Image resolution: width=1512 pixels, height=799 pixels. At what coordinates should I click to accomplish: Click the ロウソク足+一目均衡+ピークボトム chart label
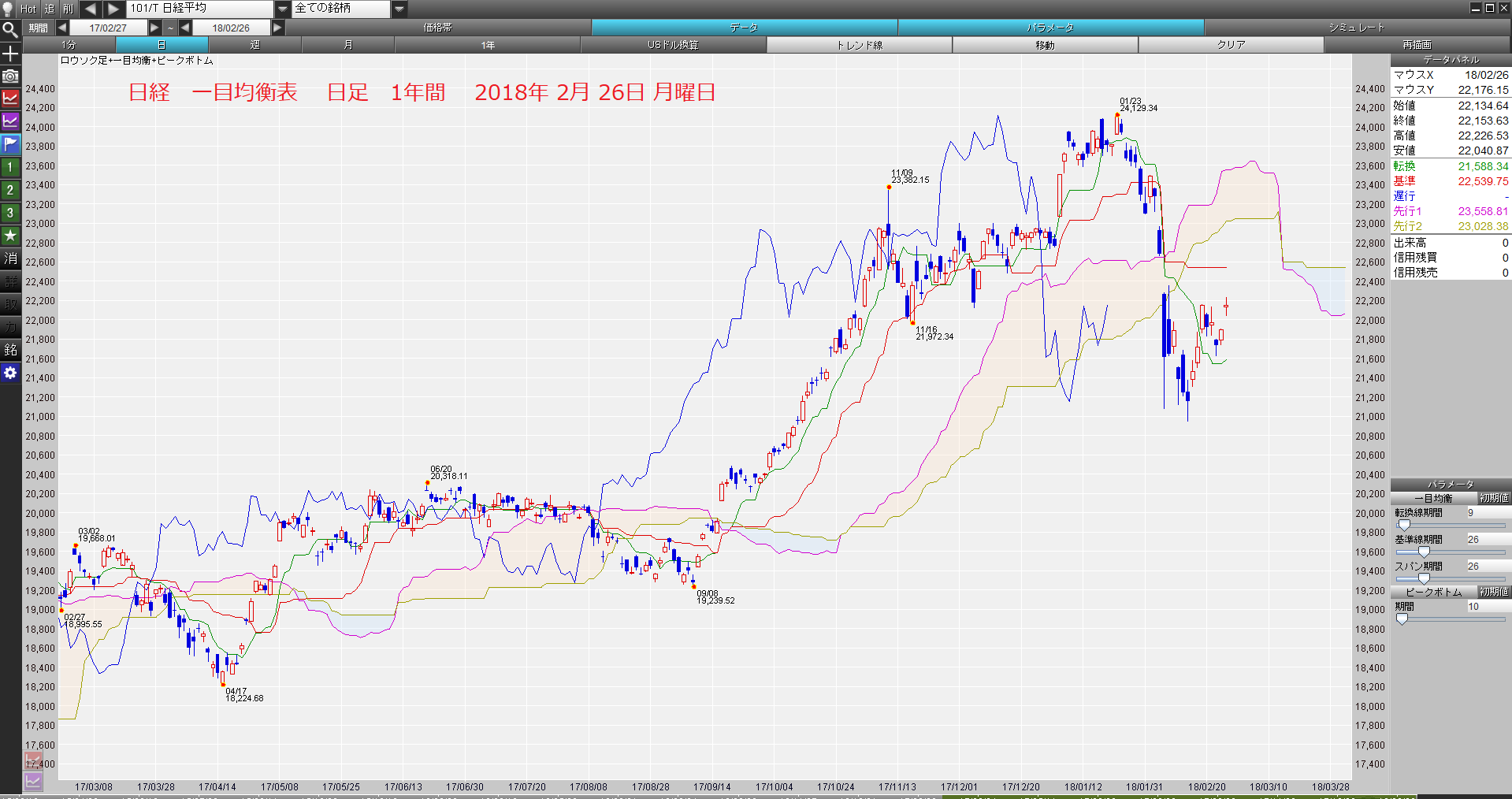(137, 61)
